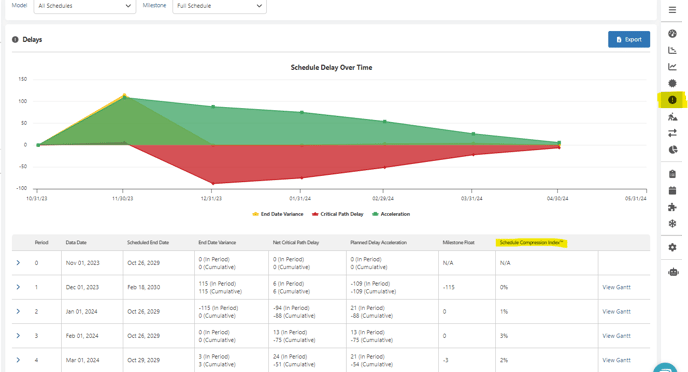Open the puzzle piece icon in sidebar
This screenshot has width=688, height=372.
coord(672,207)
